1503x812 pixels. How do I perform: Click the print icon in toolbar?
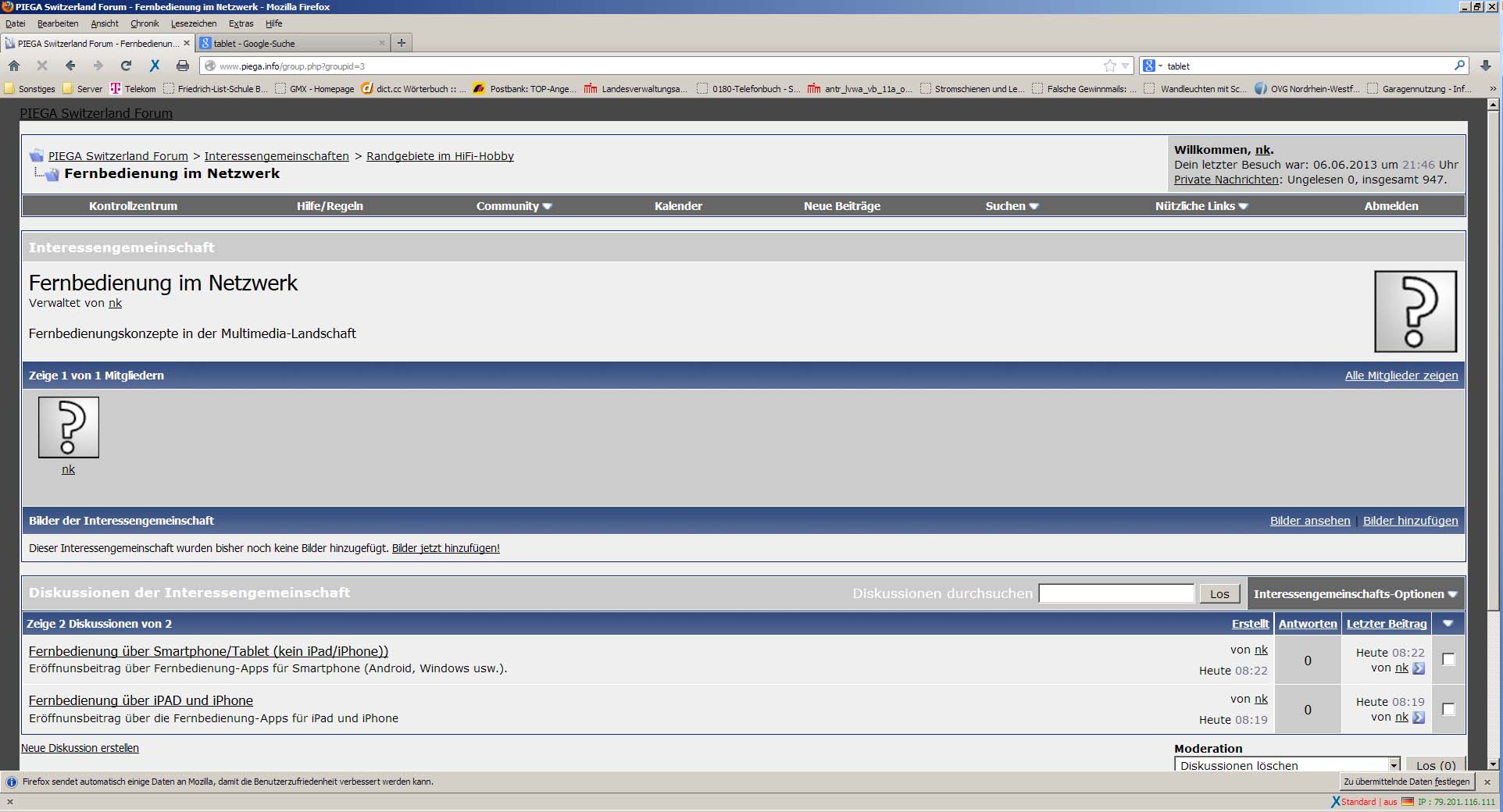coord(182,66)
